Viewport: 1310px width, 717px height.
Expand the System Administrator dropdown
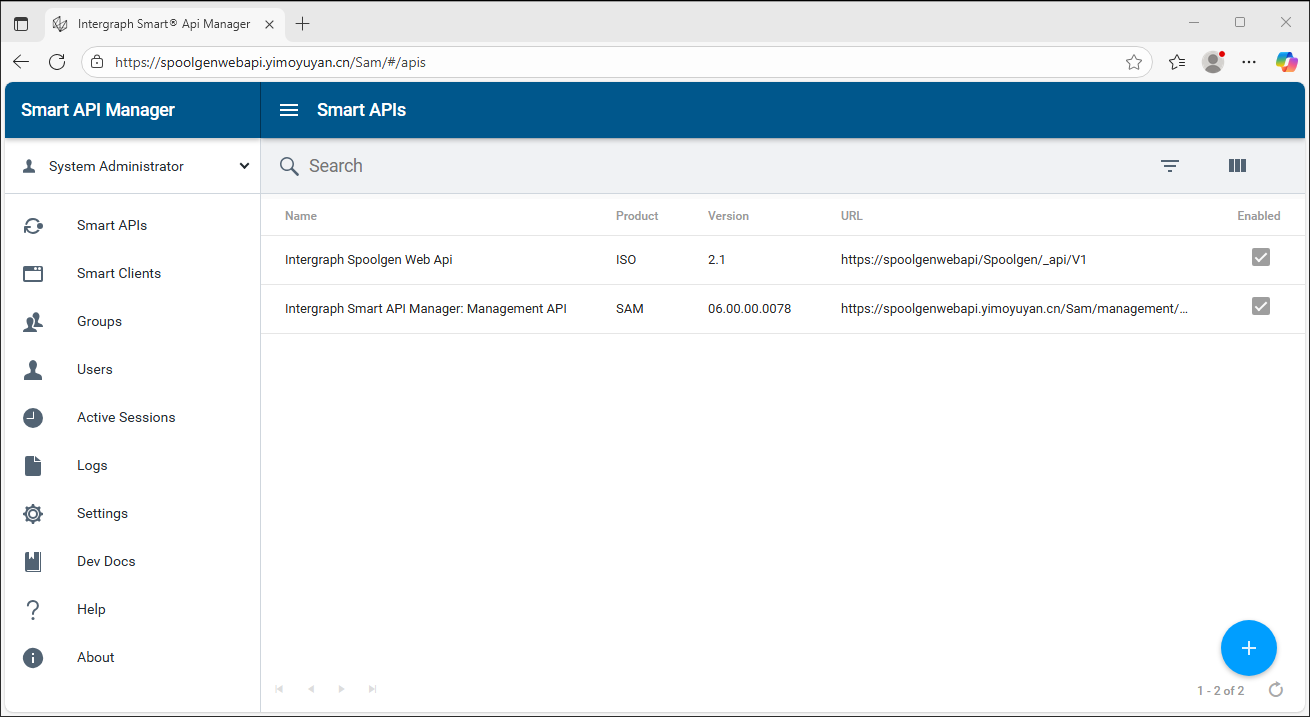pos(244,166)
